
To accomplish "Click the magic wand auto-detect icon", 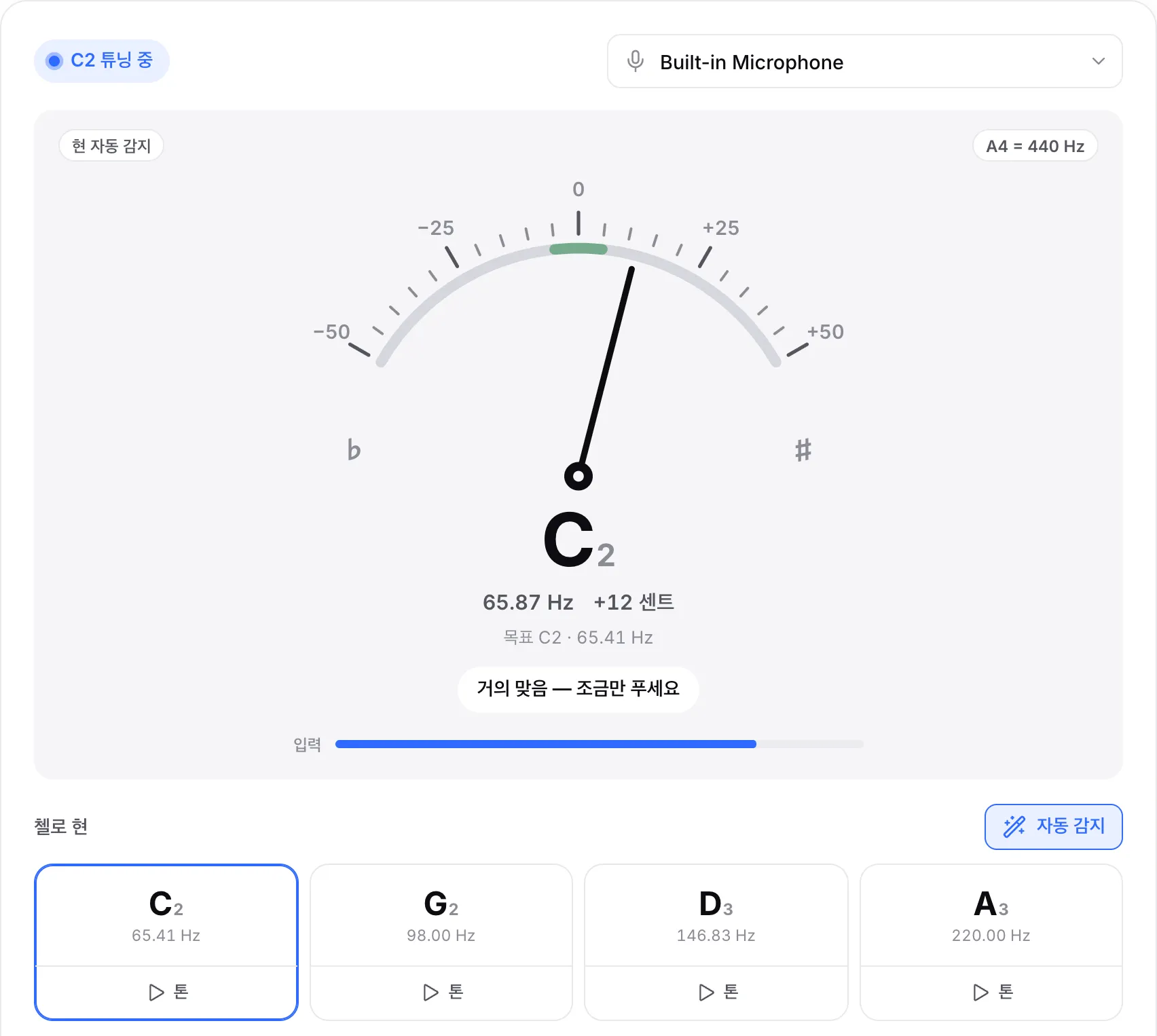I will tap(1014, 826).
